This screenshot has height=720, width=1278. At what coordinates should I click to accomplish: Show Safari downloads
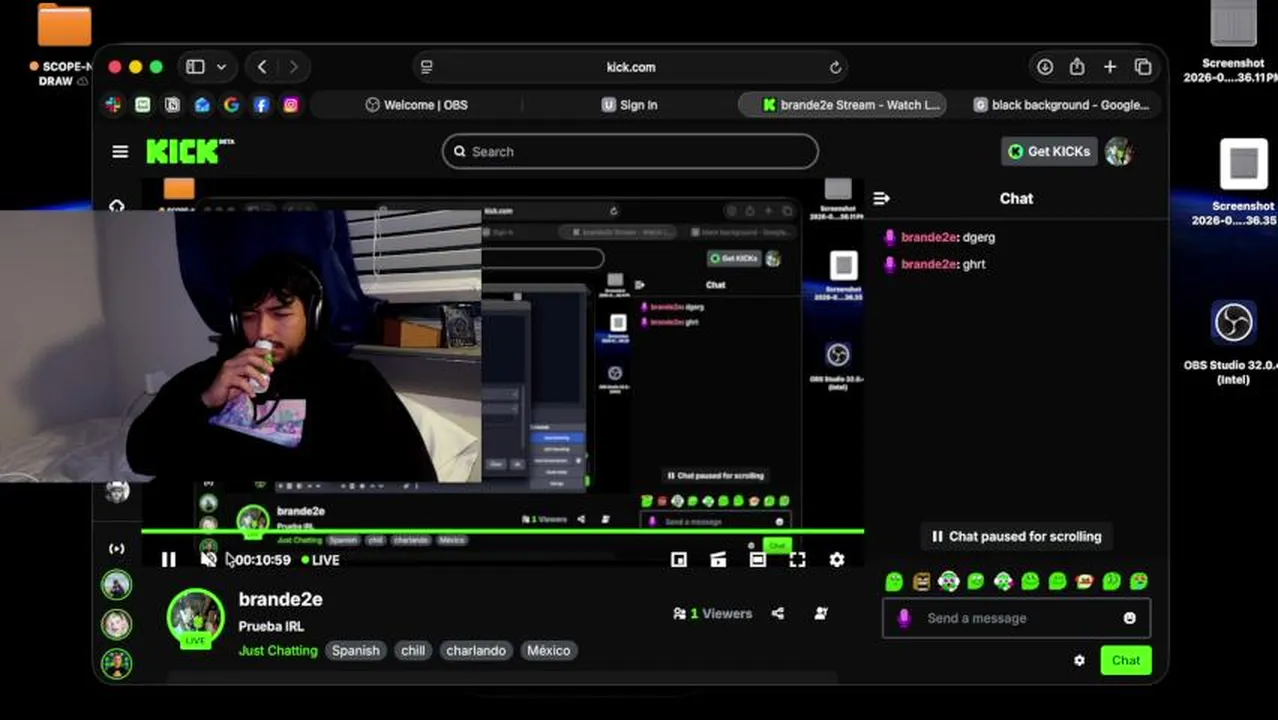1045,67
